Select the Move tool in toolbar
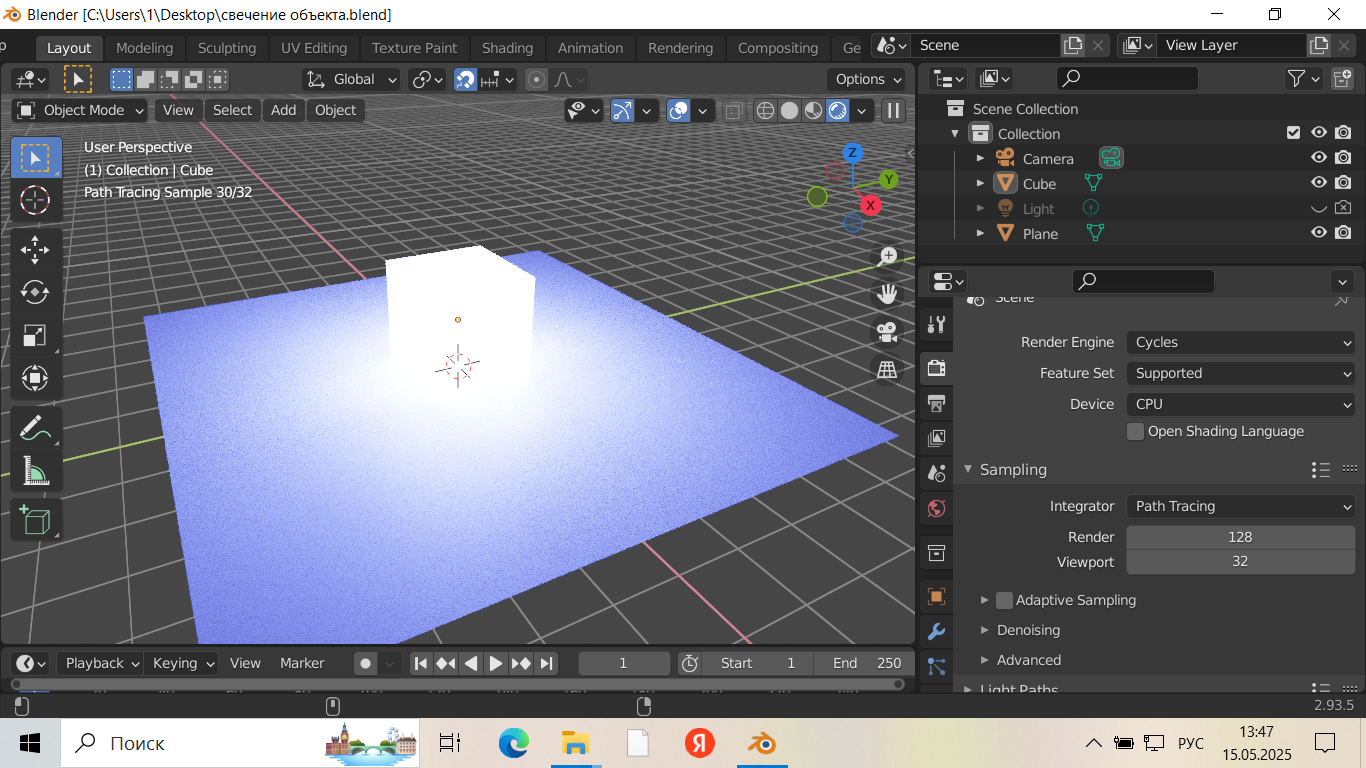 pyautogui.click(x=35, y=249)
